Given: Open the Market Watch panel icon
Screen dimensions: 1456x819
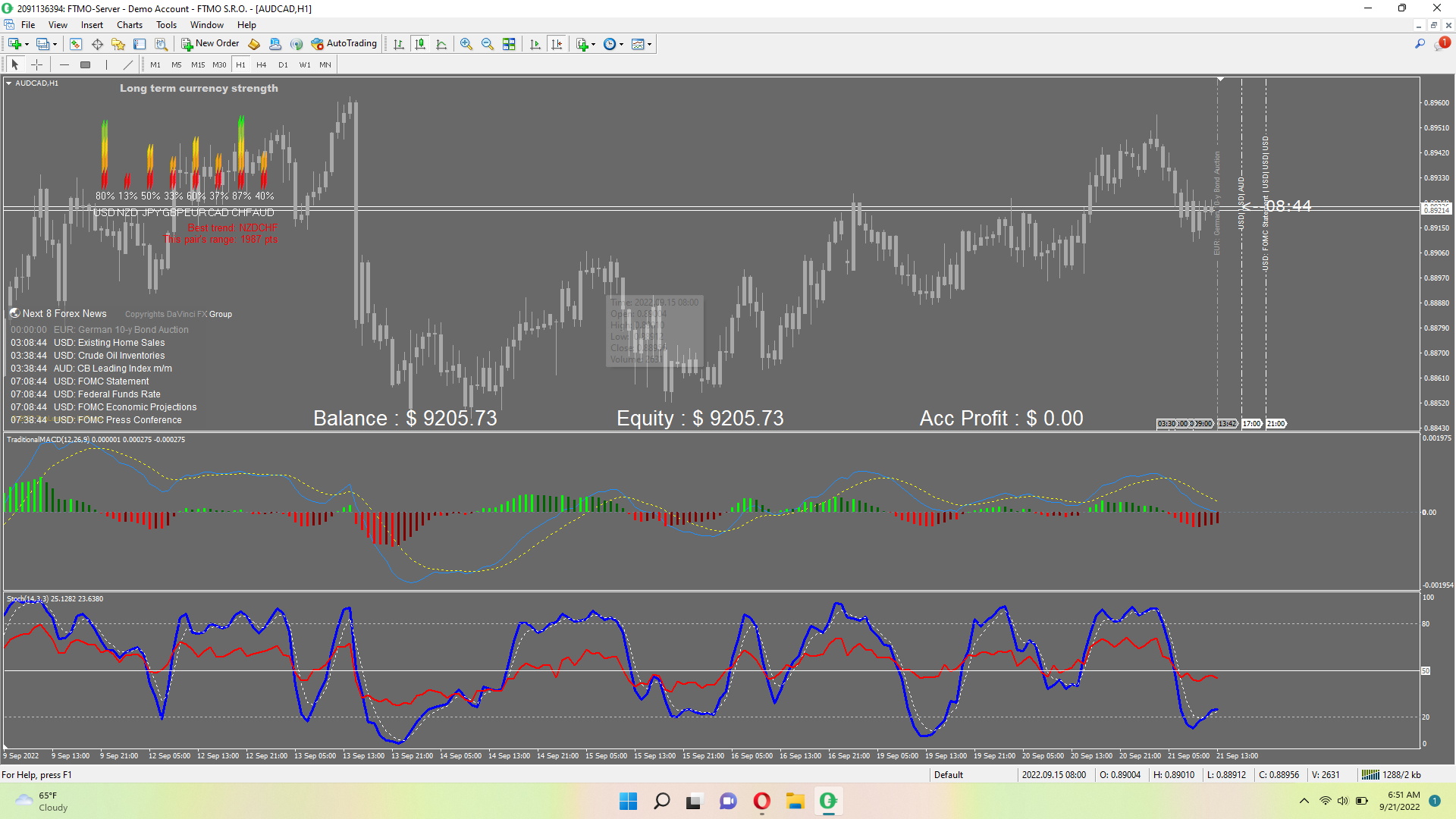Looking at the screenshot, I should [x=76, y=44].
